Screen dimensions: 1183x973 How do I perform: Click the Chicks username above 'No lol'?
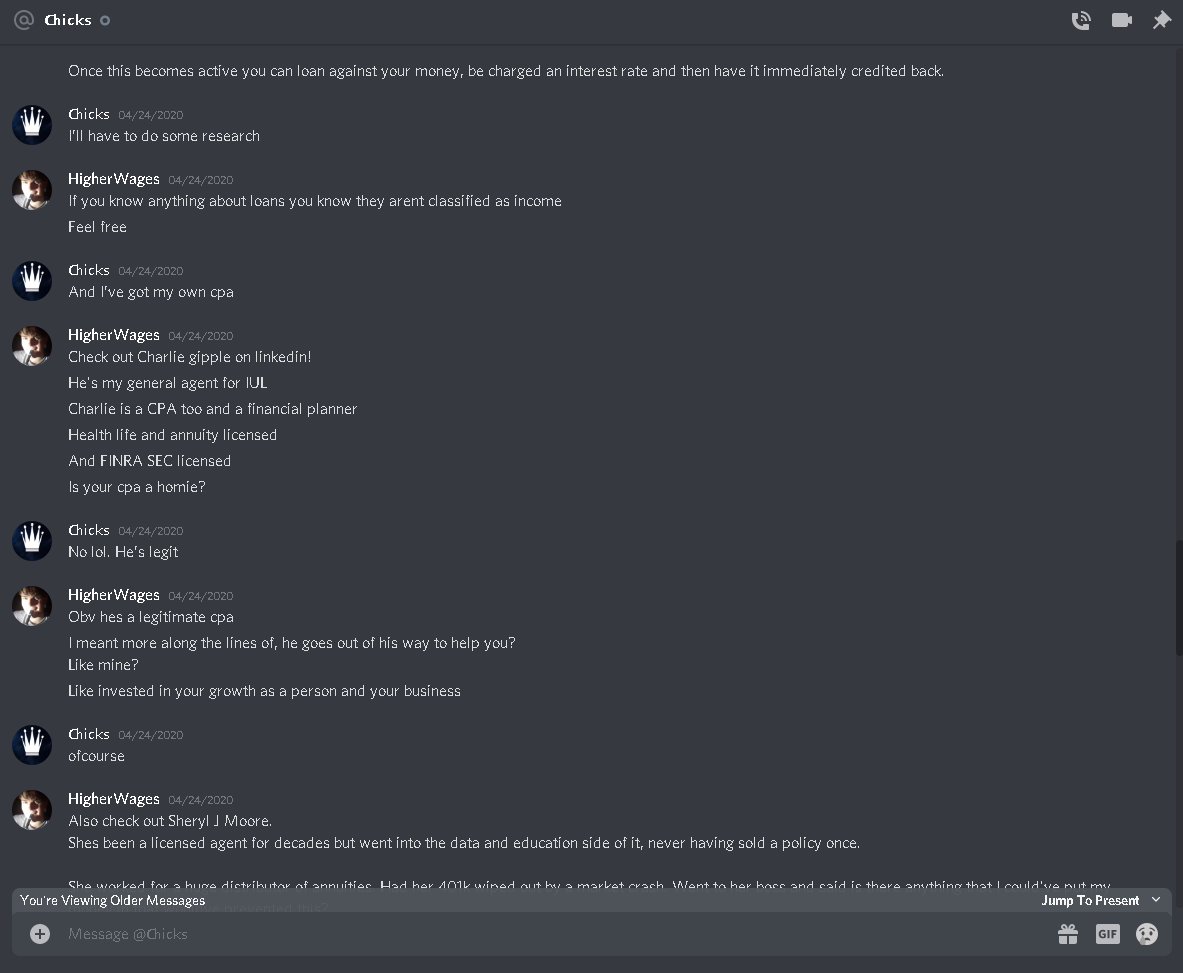89,530
